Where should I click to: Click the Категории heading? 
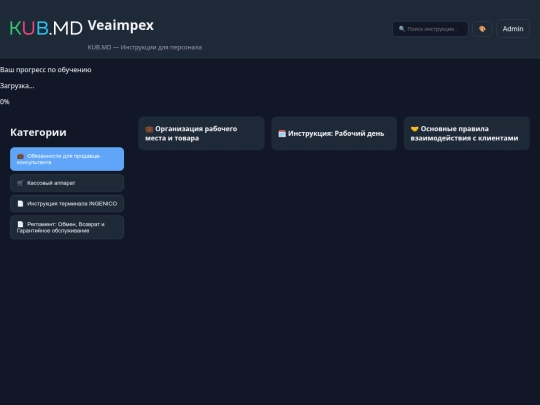click(x=38, y=132)
